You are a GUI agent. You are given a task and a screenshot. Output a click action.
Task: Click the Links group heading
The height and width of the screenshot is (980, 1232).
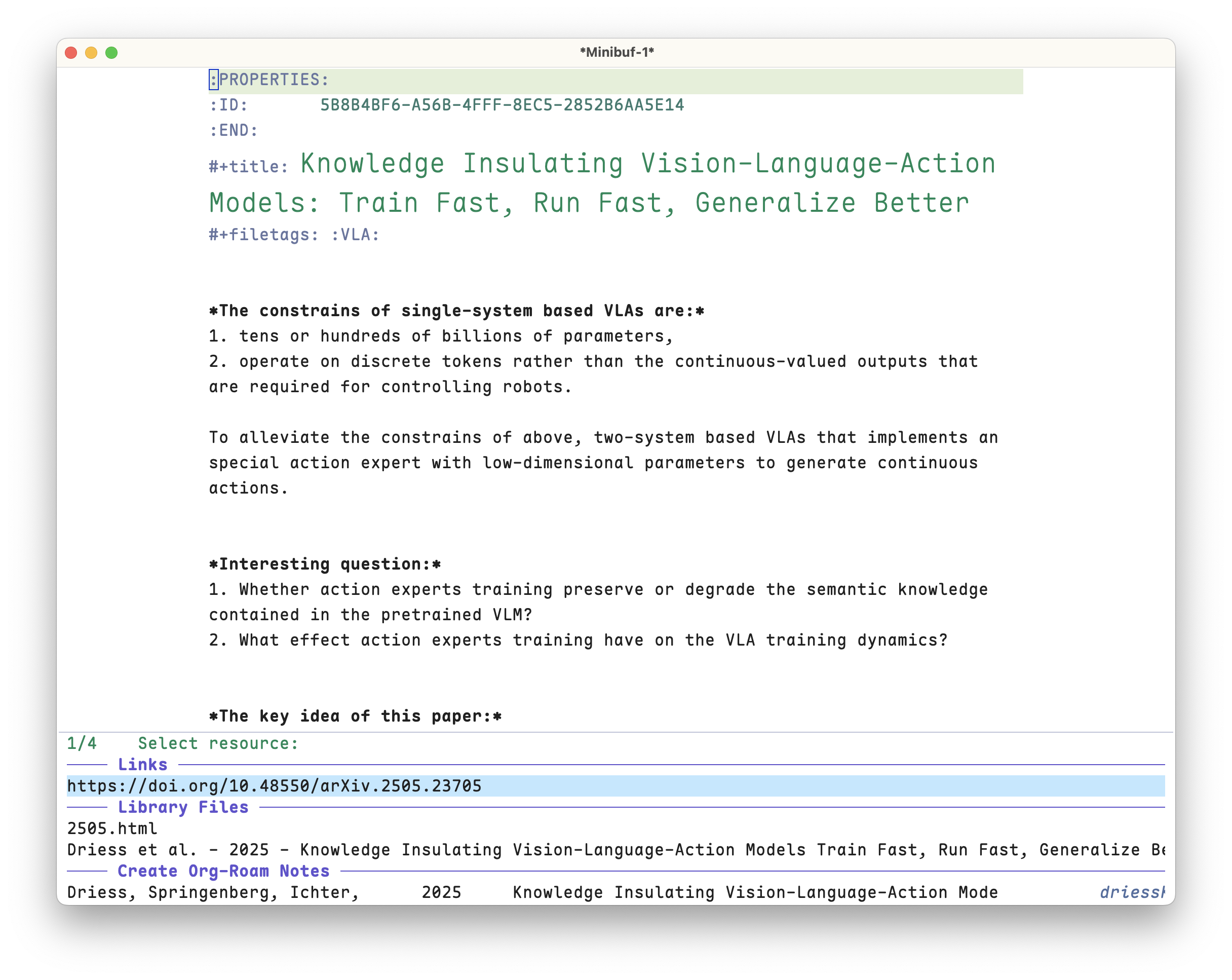point(142,765)
